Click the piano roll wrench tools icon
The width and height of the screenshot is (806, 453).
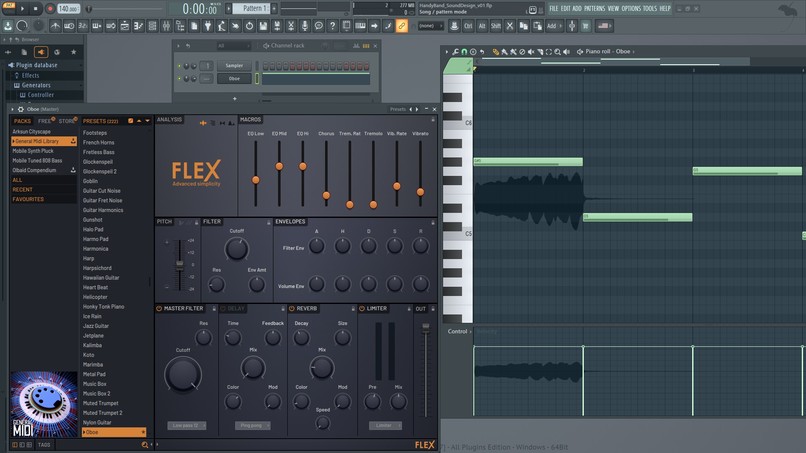(455, 52)
